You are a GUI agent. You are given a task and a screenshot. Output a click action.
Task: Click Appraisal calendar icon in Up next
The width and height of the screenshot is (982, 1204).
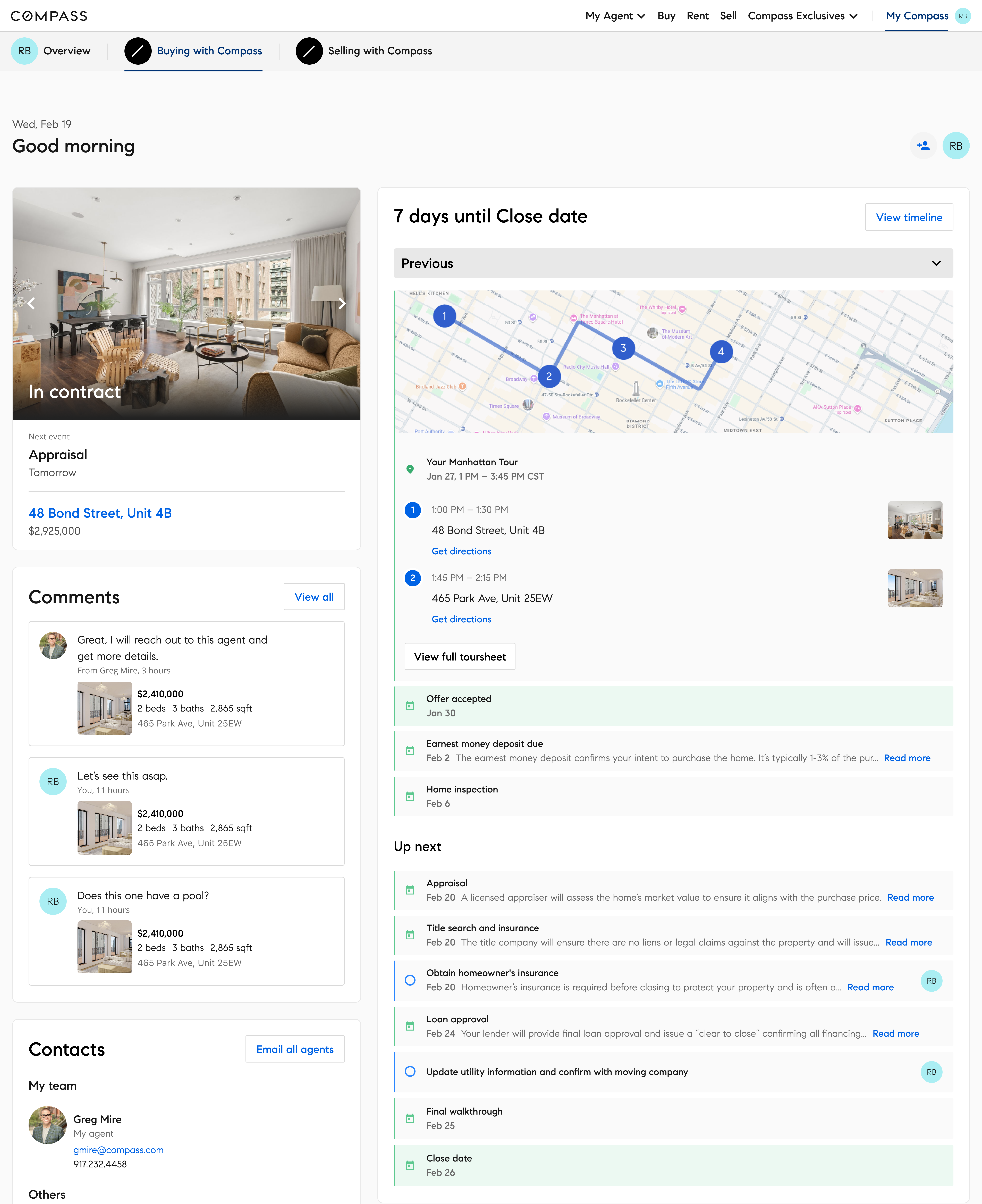[x=410, y=890]
